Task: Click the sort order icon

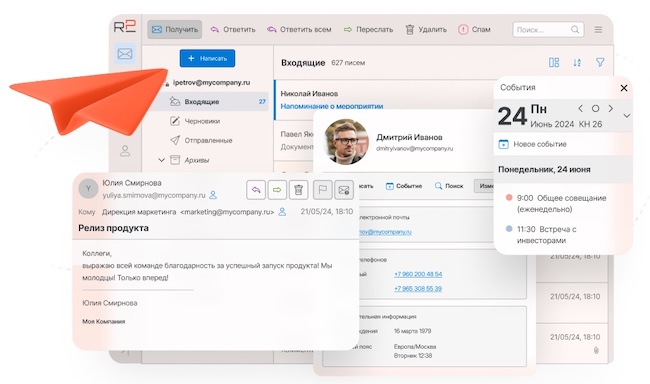Action: 577,63
